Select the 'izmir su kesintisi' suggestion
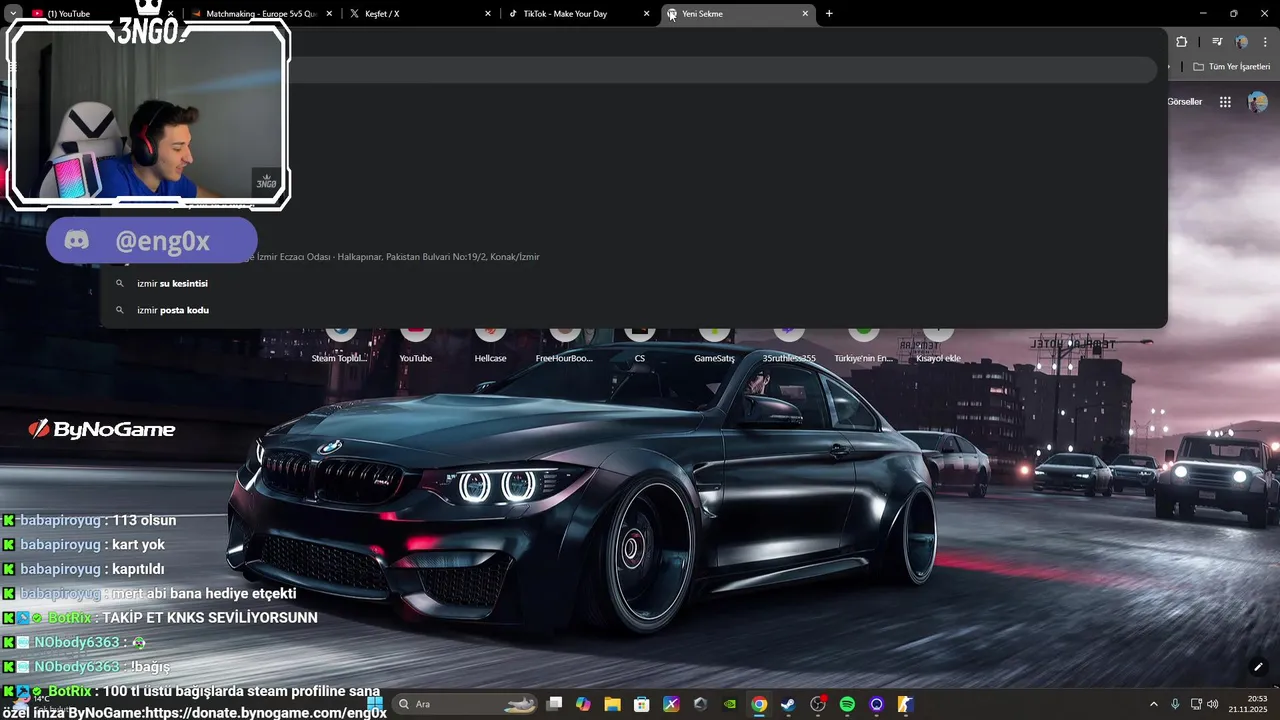 pyautogui.click(x=634, y=283)
